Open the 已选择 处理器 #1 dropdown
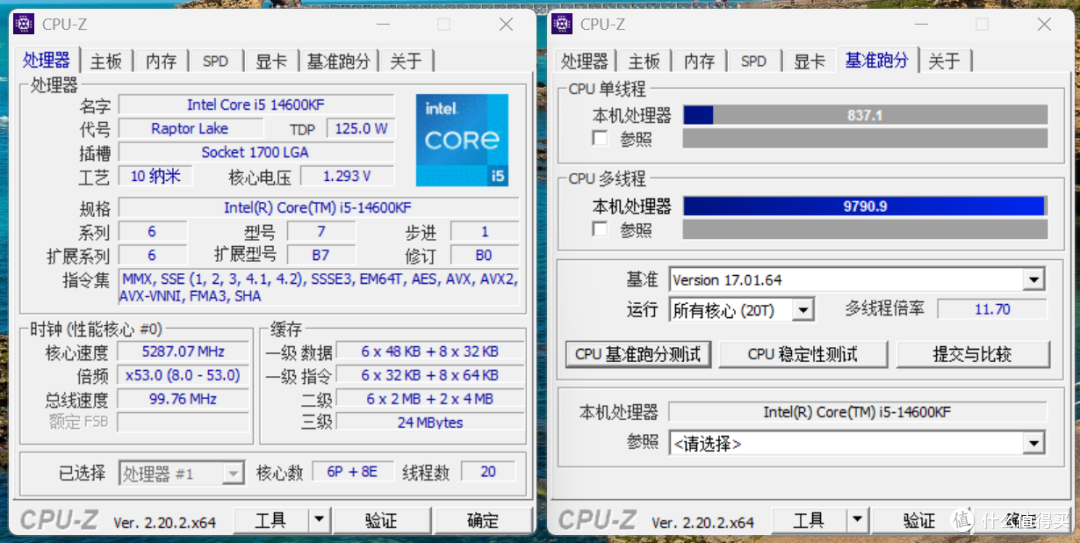The height and width of the screenshot is (543, 1080). tap(233, 473)
